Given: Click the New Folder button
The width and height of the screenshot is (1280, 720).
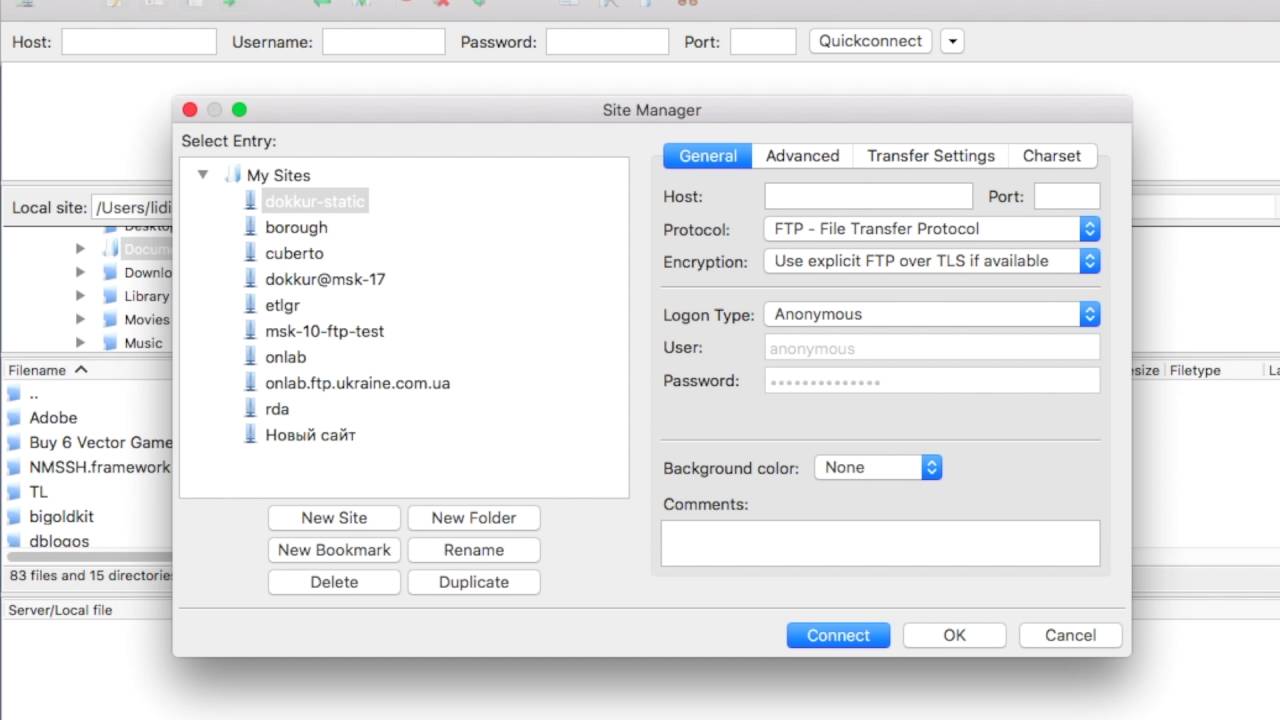Looking at the screenshot, I should 474,518.
